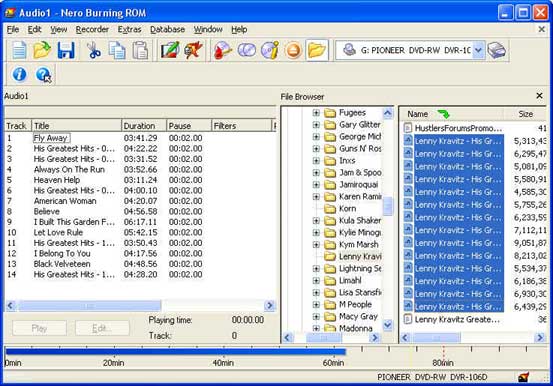
Task: Click file list right scroll arrow
Action: (540, 338)
